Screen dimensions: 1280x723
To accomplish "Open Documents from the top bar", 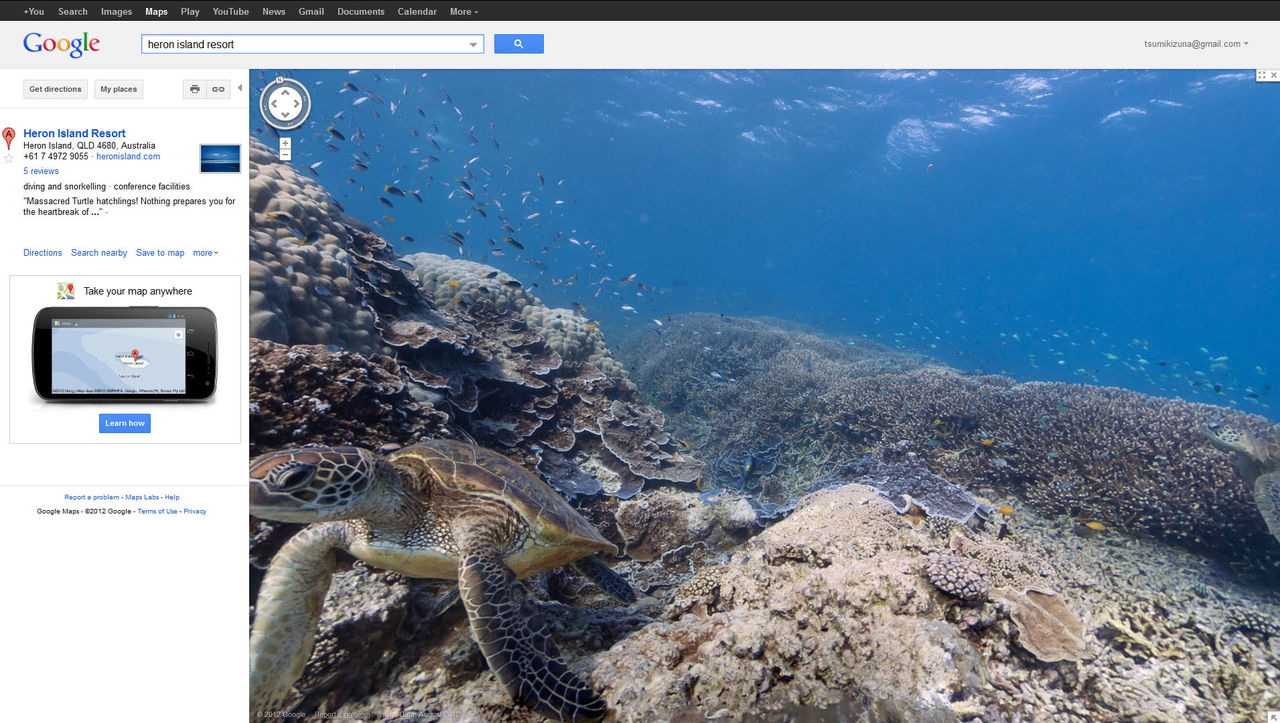I will (361, 11).
